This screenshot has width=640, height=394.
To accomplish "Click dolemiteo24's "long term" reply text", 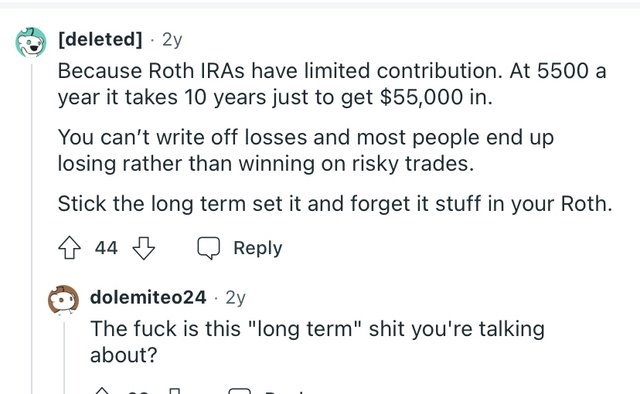I will (317, 342).
